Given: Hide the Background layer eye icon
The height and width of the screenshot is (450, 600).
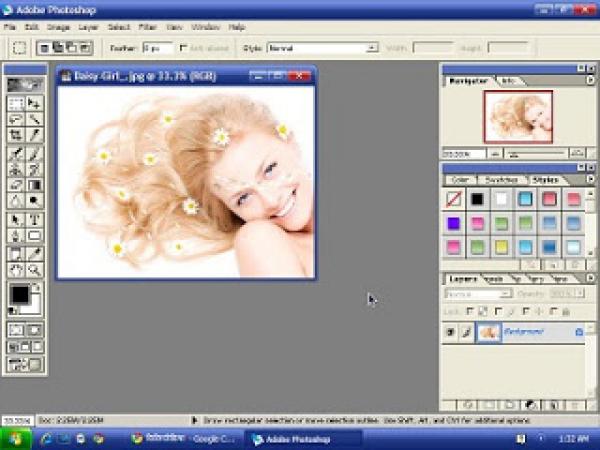Looking at the screenshot, I should [x=450, y=331].
